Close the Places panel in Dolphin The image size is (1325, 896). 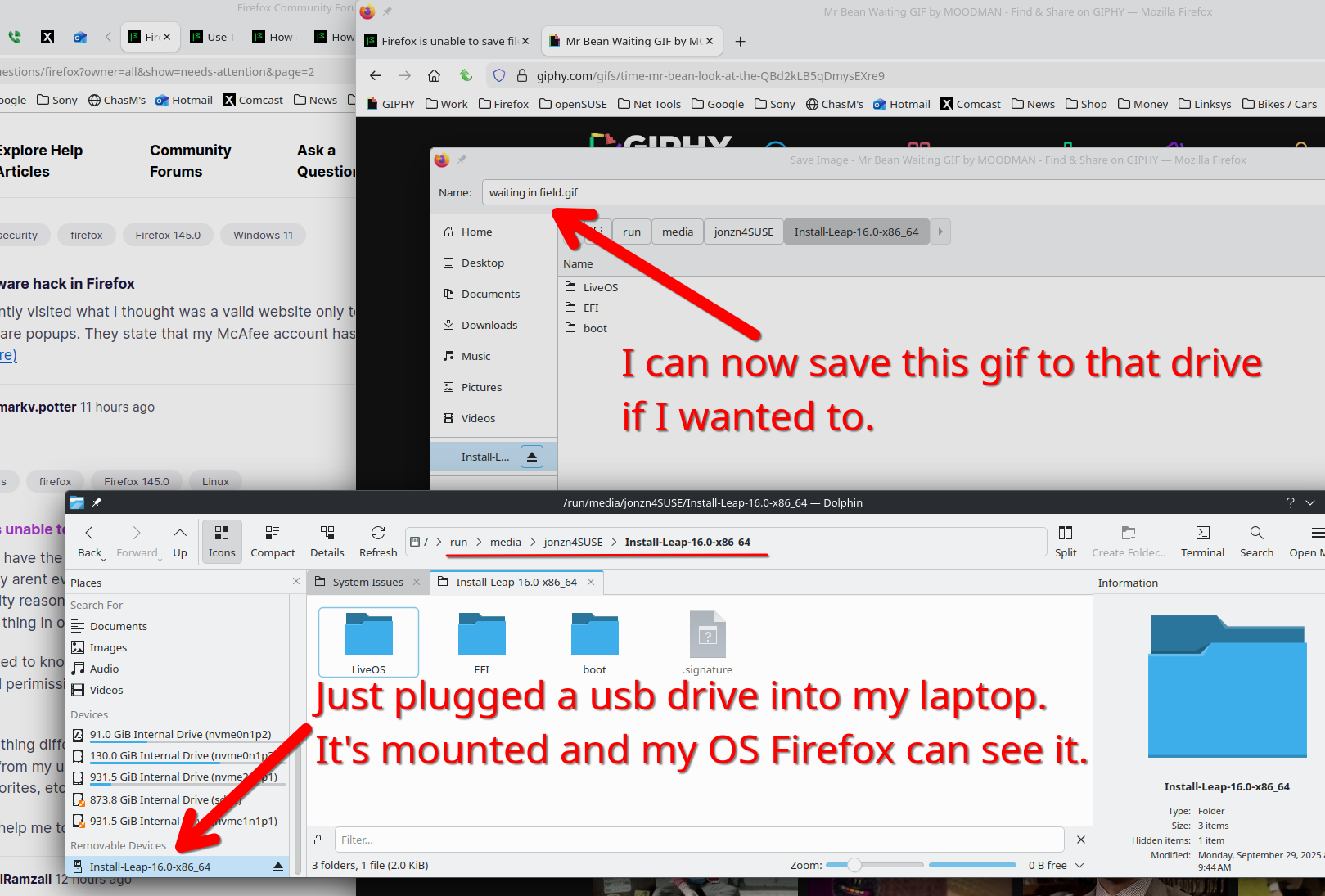(296, 581)
